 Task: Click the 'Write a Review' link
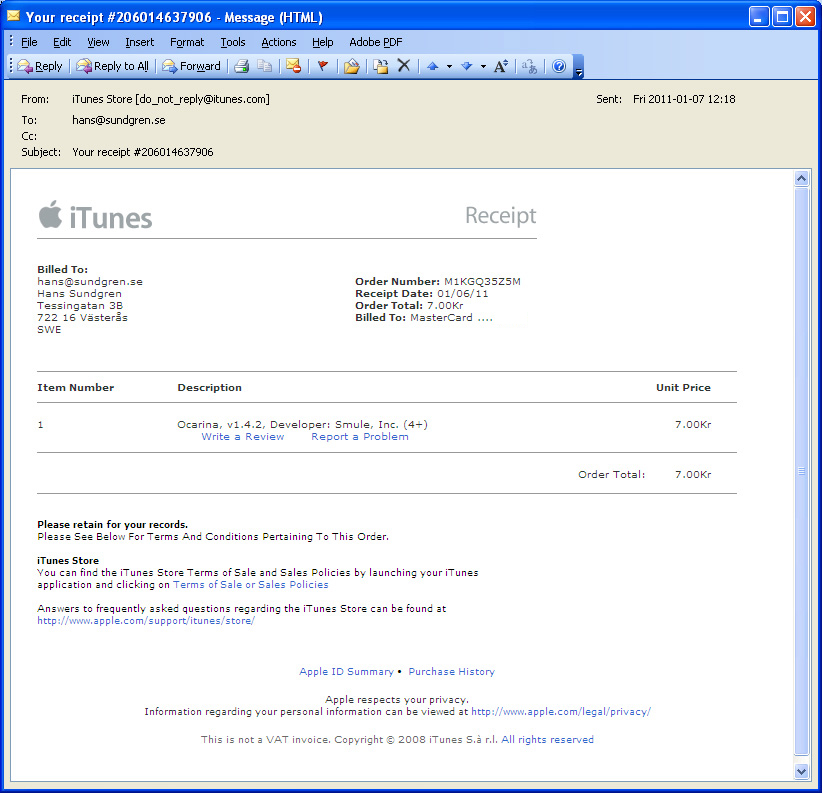coord(243,437)
